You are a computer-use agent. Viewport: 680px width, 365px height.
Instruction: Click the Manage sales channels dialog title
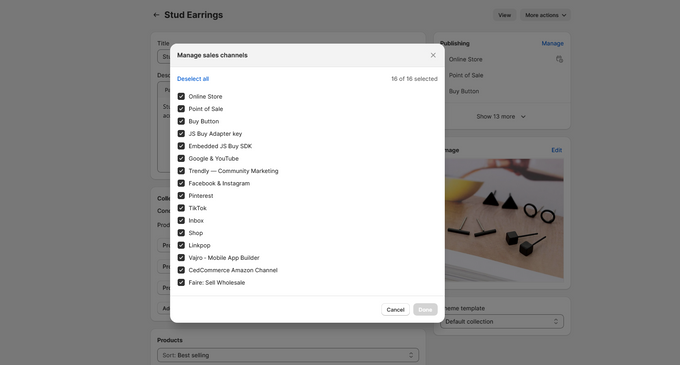coord(212,55)
